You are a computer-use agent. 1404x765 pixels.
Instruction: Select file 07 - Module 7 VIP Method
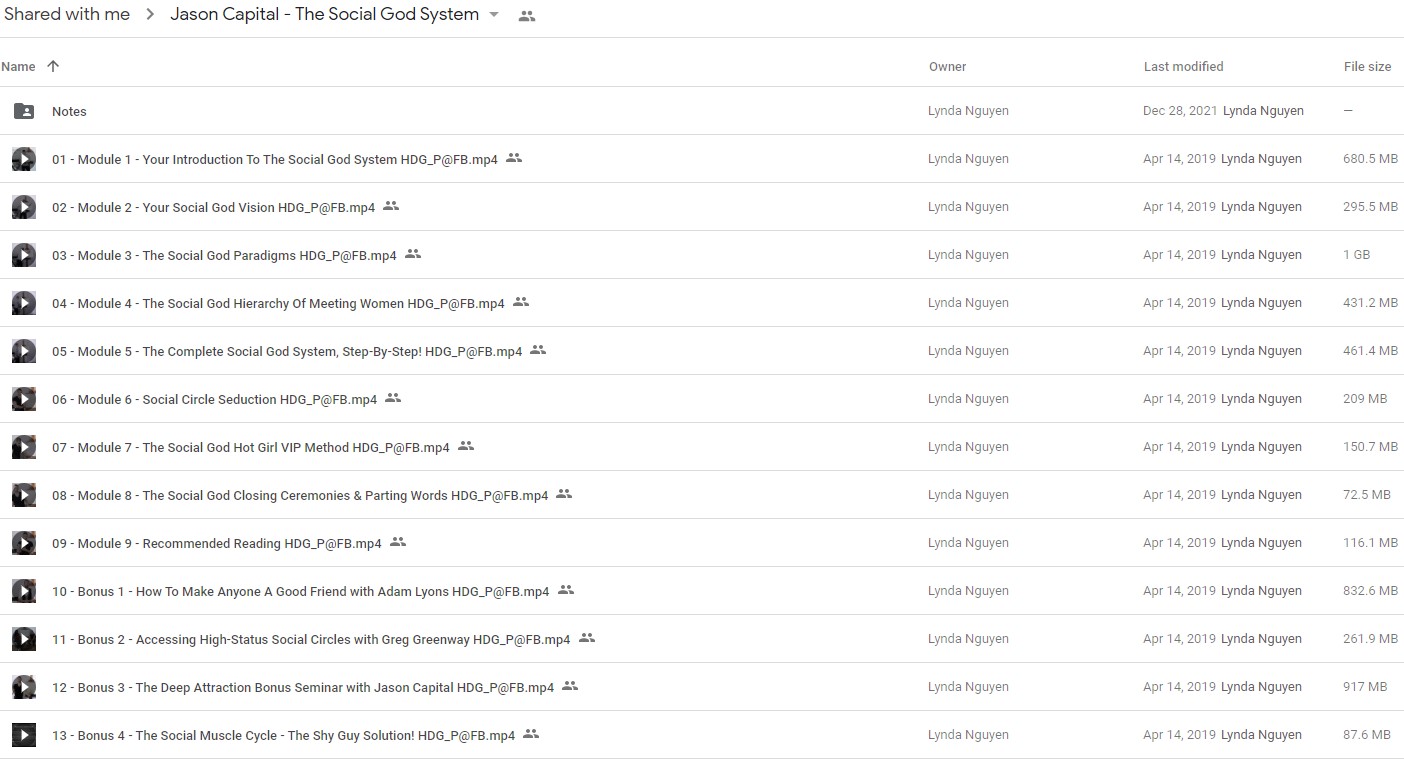click(251, 448)
